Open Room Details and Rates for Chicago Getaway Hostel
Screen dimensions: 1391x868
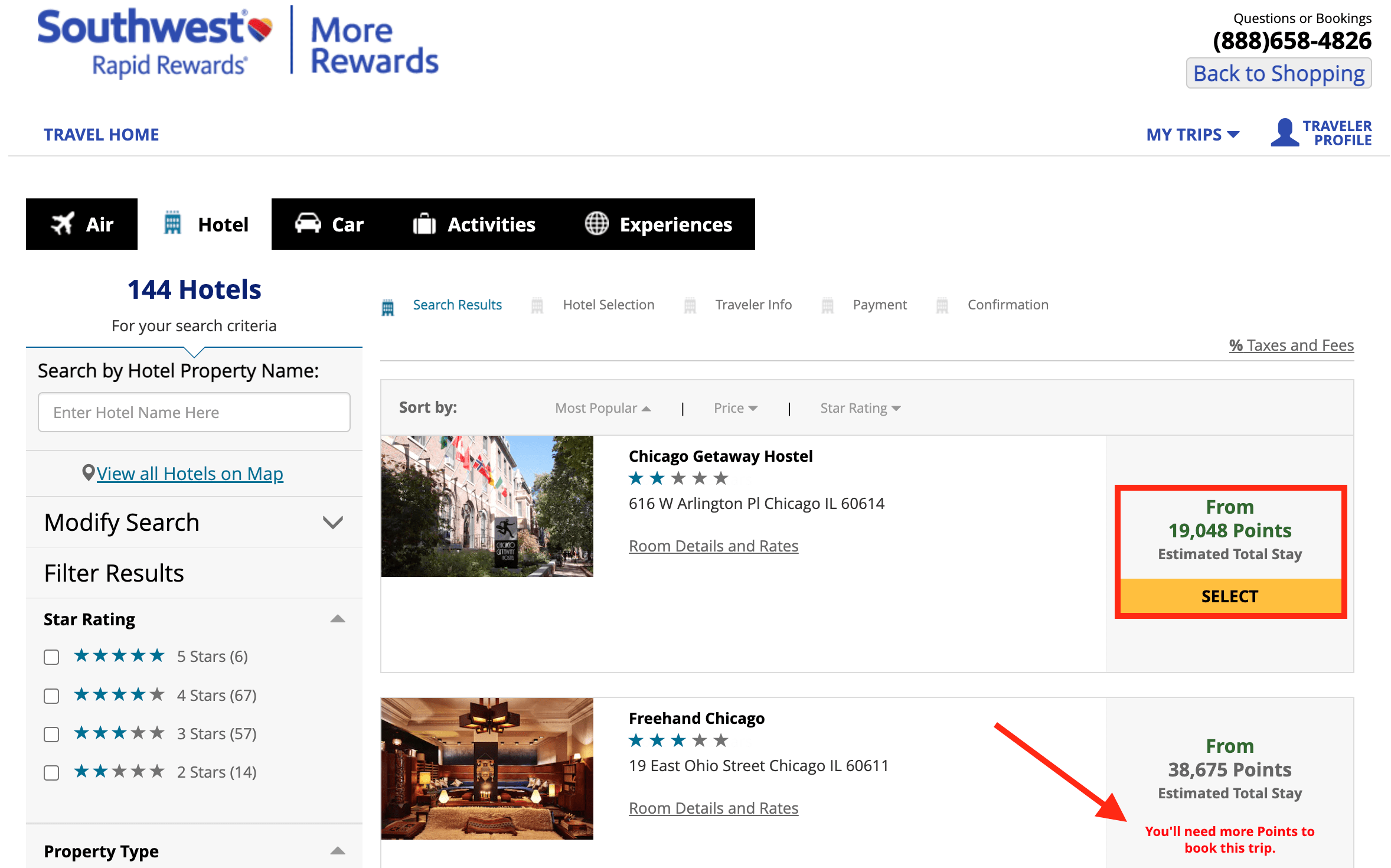(x=713, y=546)
